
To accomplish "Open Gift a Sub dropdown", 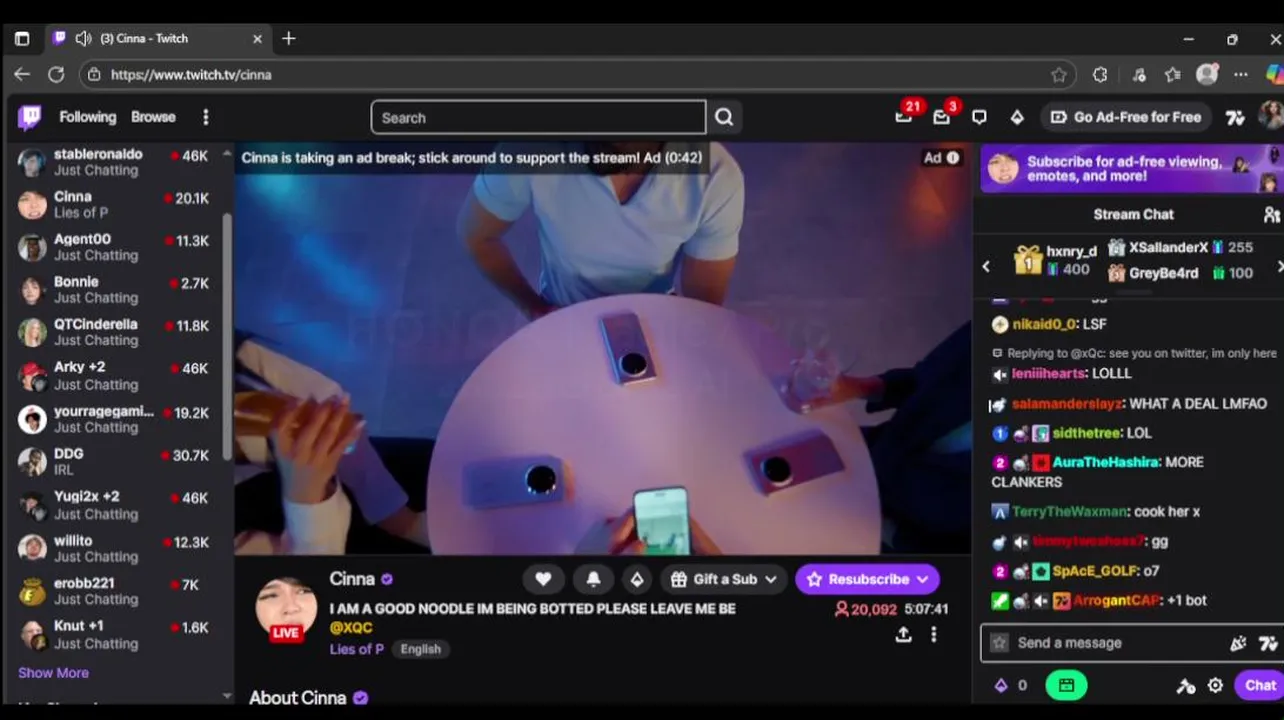I will click(724, 579).
